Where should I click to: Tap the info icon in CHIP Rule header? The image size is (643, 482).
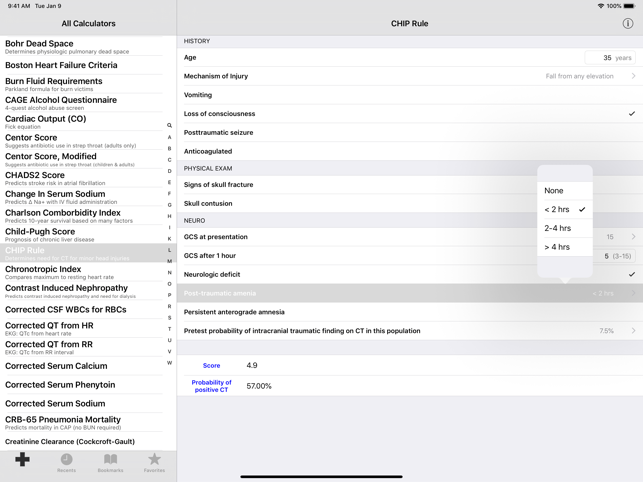(x=627, y=23)
